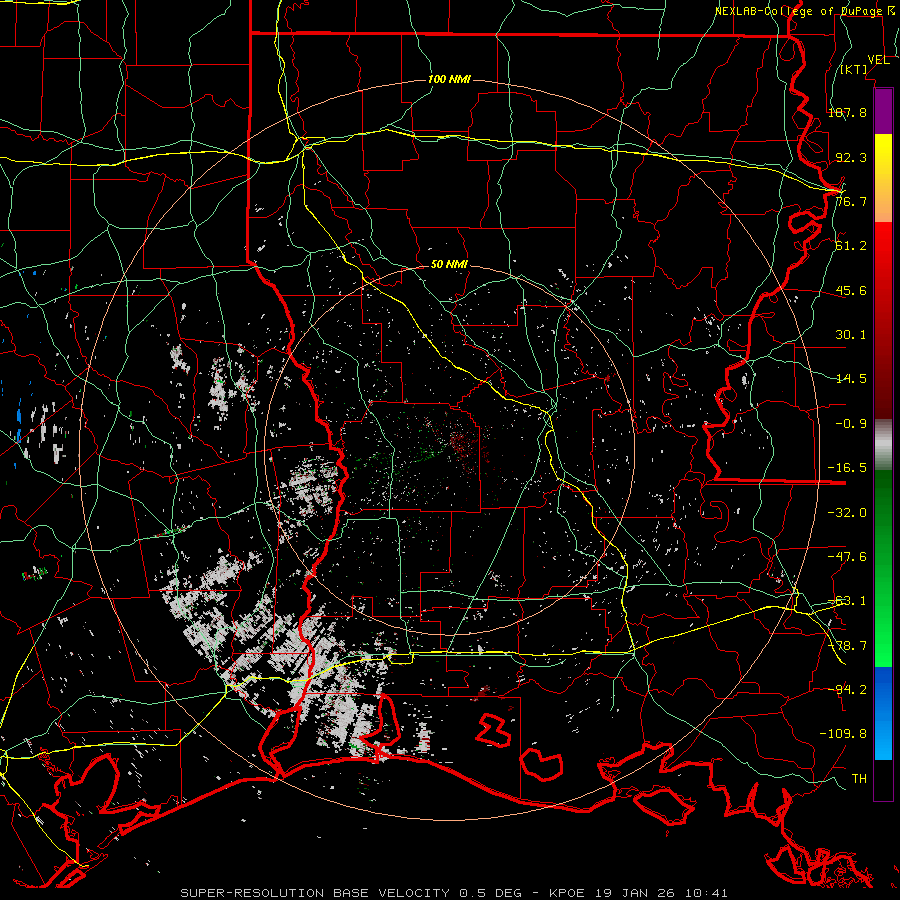900x900 pixels.
Task: Click the 92.3 value on velocity scale
Action: (x=851, y=157)
